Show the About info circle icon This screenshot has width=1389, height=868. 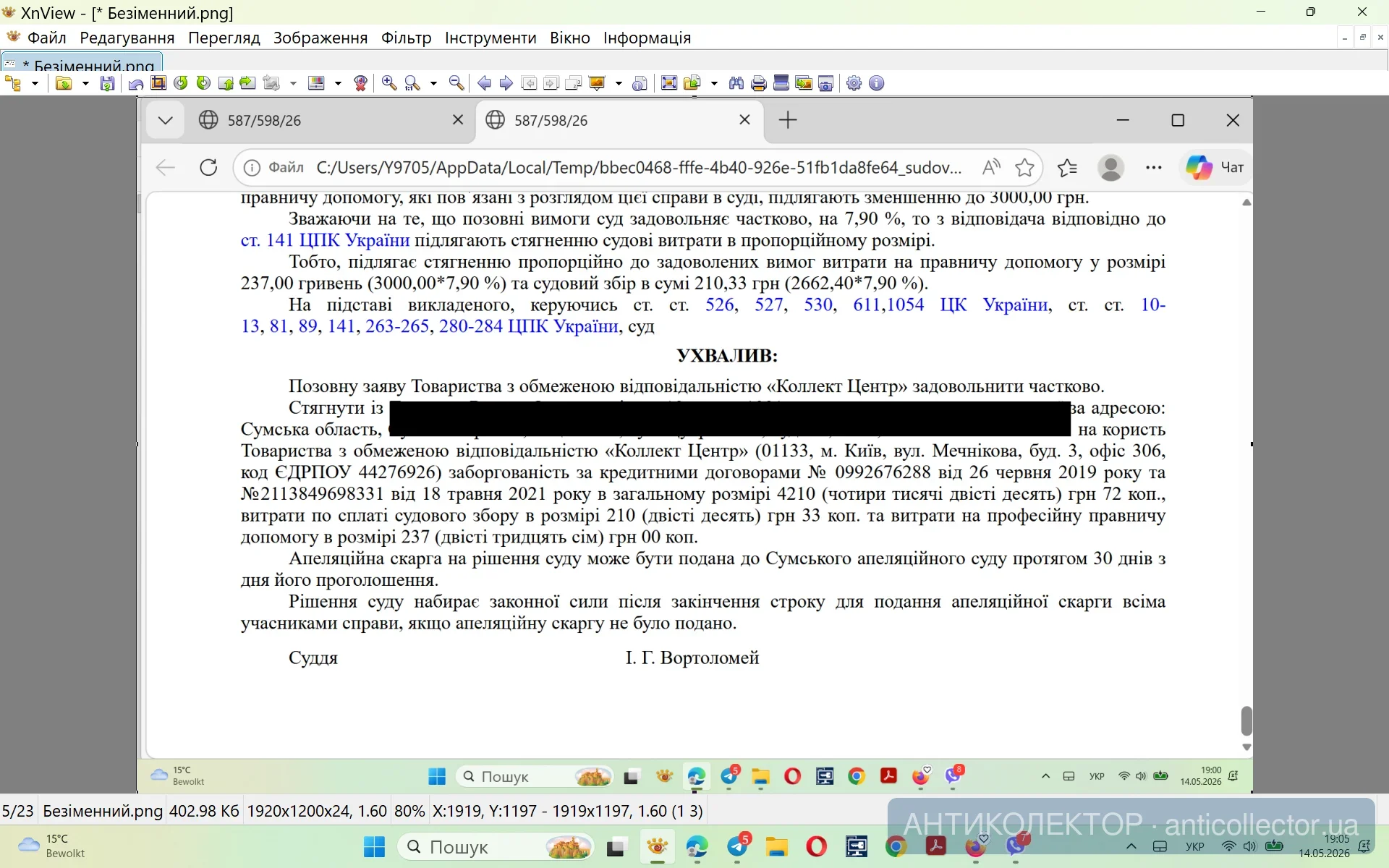pyautogui.click(x=877, y=83)
